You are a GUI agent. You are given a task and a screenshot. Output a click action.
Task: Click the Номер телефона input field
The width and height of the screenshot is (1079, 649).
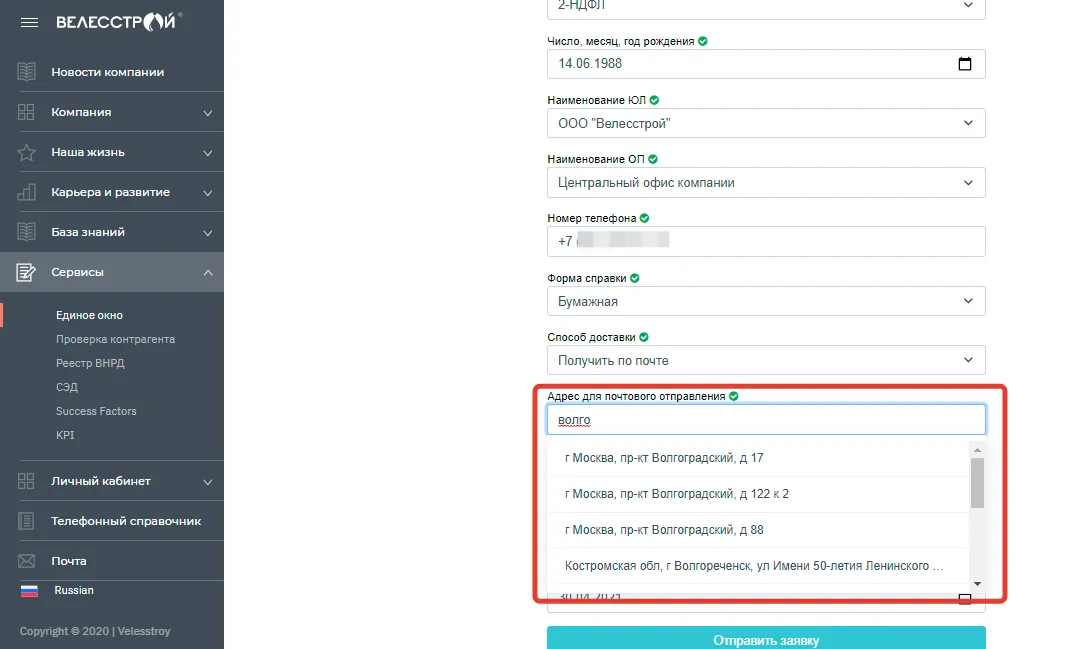point(766,241)
